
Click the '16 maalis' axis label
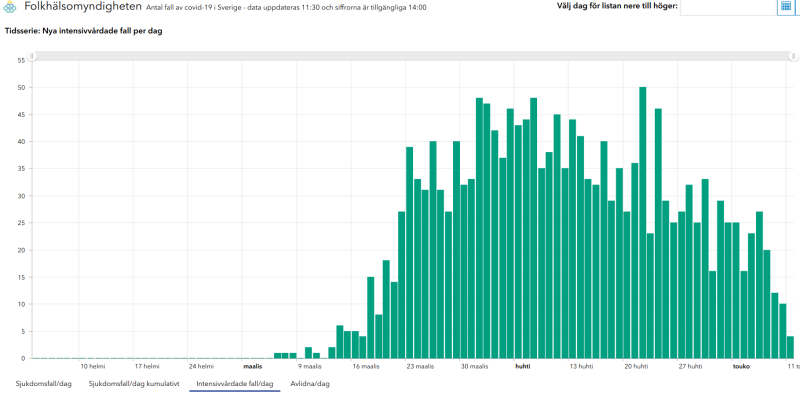pos(366,366)
